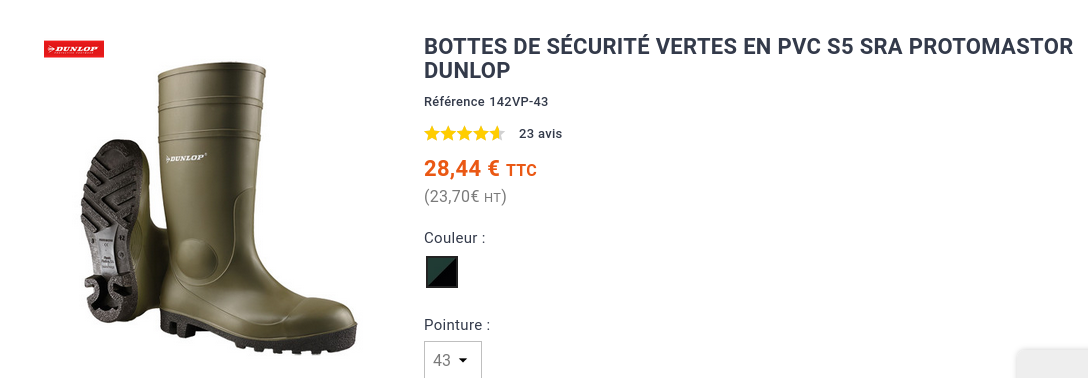Screen dimensions: 1088x378
Task: Click the third yellow rating star
Action: [464, 133]
